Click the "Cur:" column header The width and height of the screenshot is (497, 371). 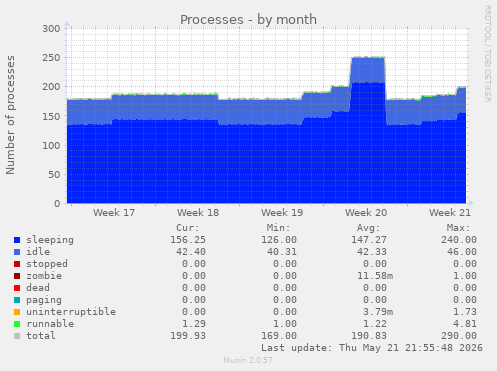[x=188, y=228]
